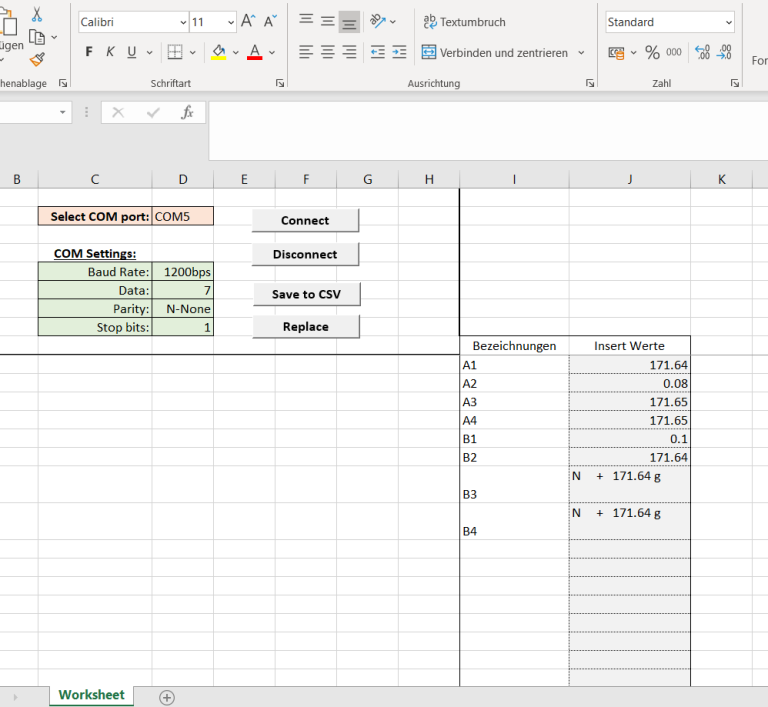Click the add new sheet plus icon
The image size is (768, 707).
point(167,697)
